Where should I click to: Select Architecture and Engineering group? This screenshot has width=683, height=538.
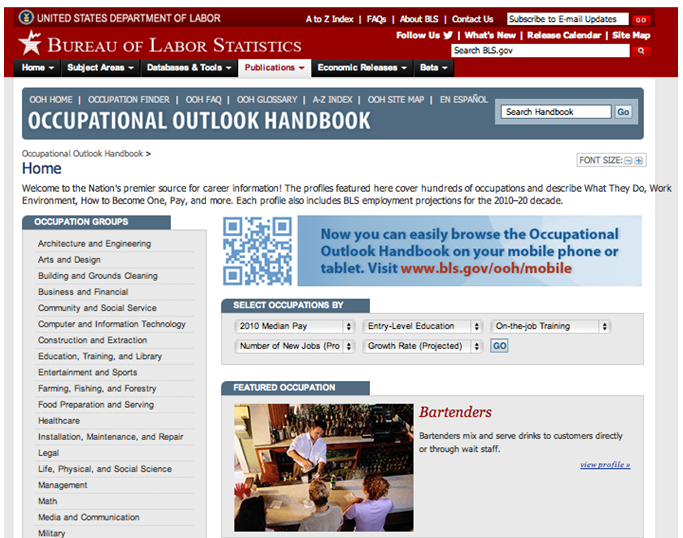click(95, 244)
